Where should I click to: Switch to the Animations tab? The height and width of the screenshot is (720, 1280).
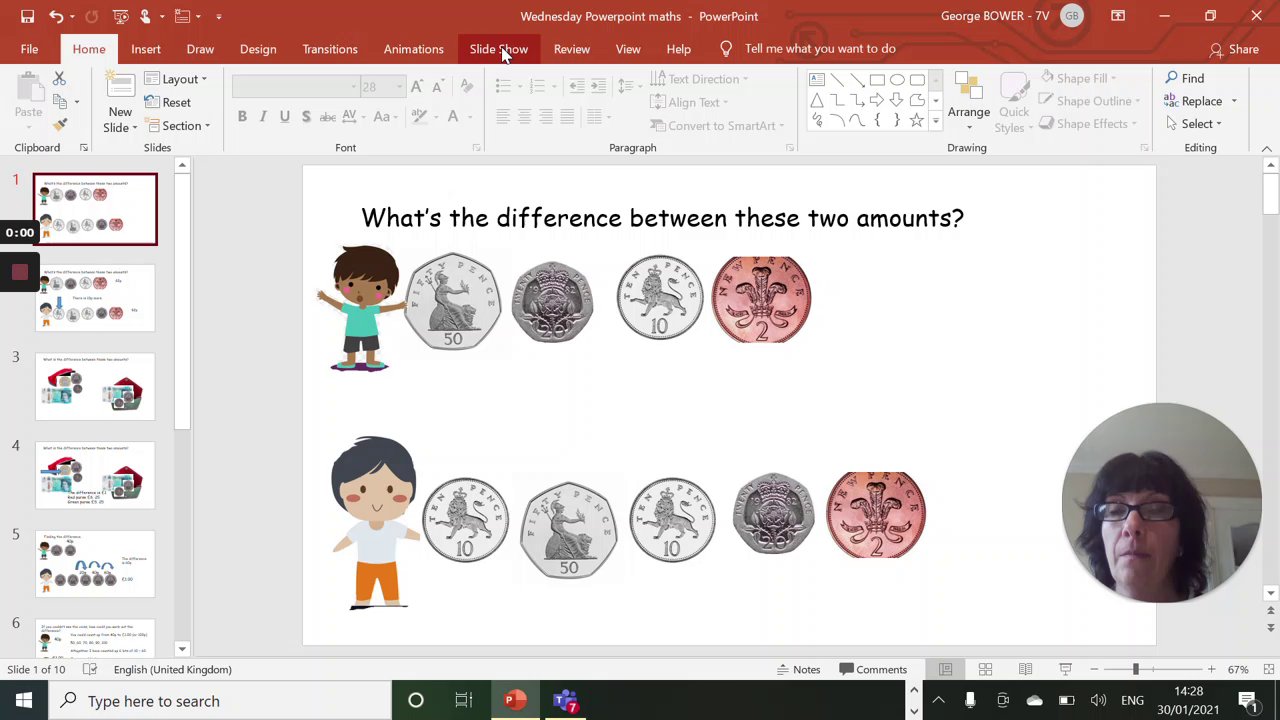413,49
